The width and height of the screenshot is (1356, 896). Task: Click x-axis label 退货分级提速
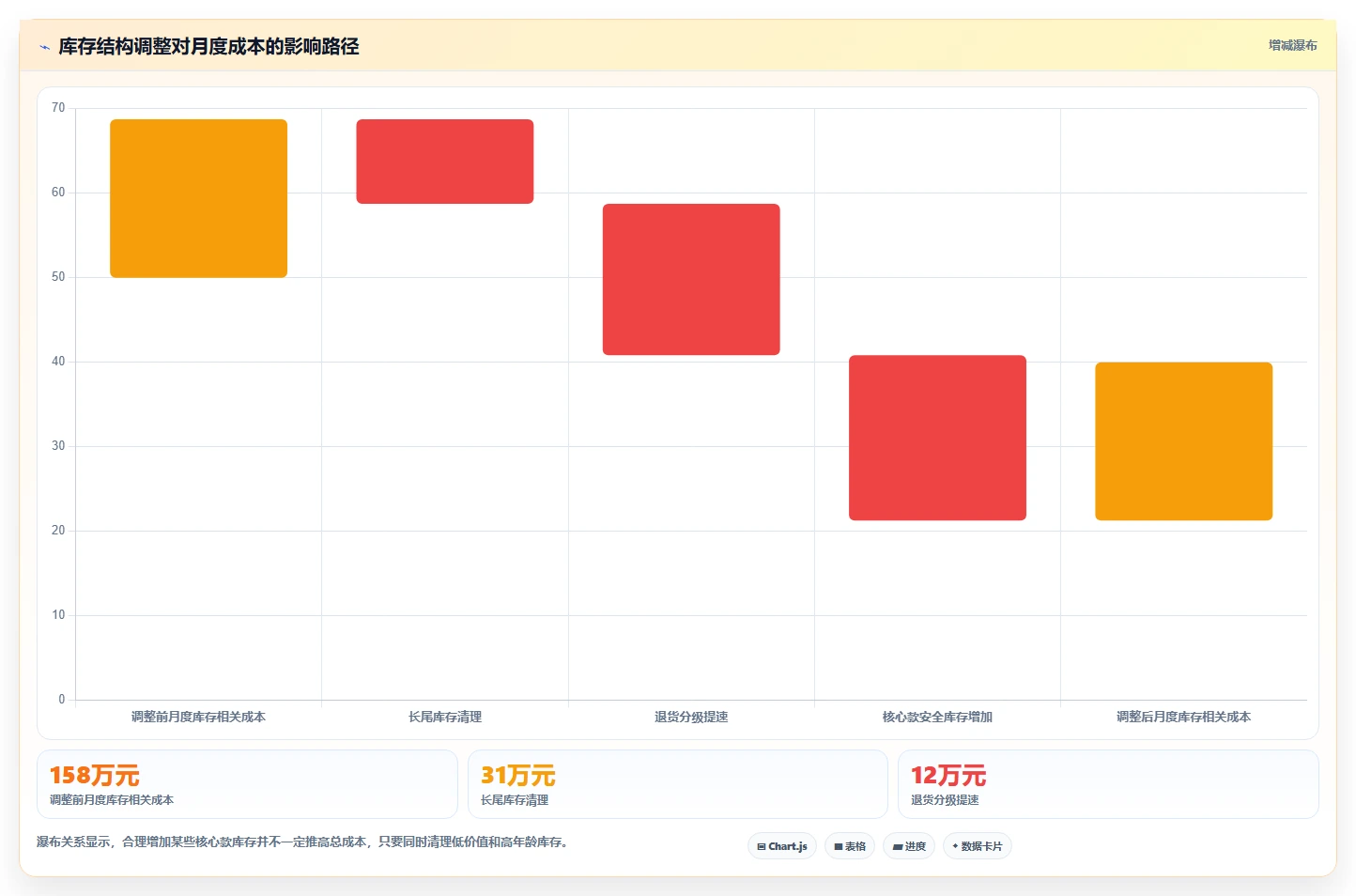tap(691, 717)
